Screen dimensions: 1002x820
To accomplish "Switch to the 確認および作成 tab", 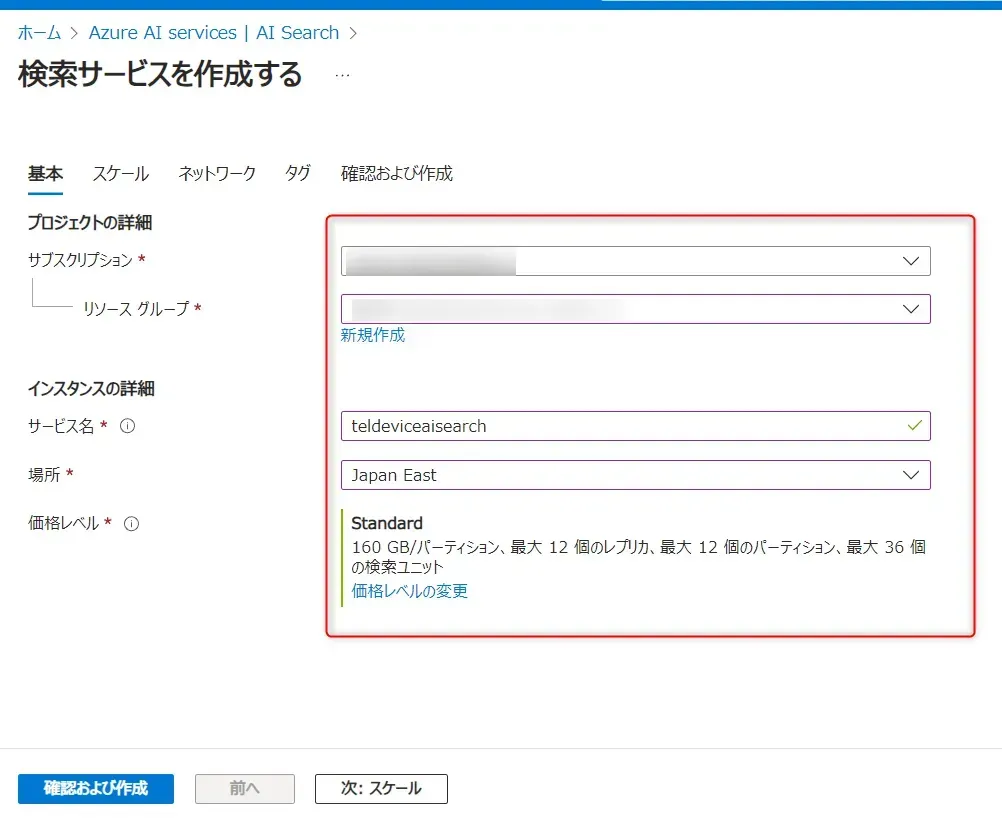I will (x=396, y=174).
